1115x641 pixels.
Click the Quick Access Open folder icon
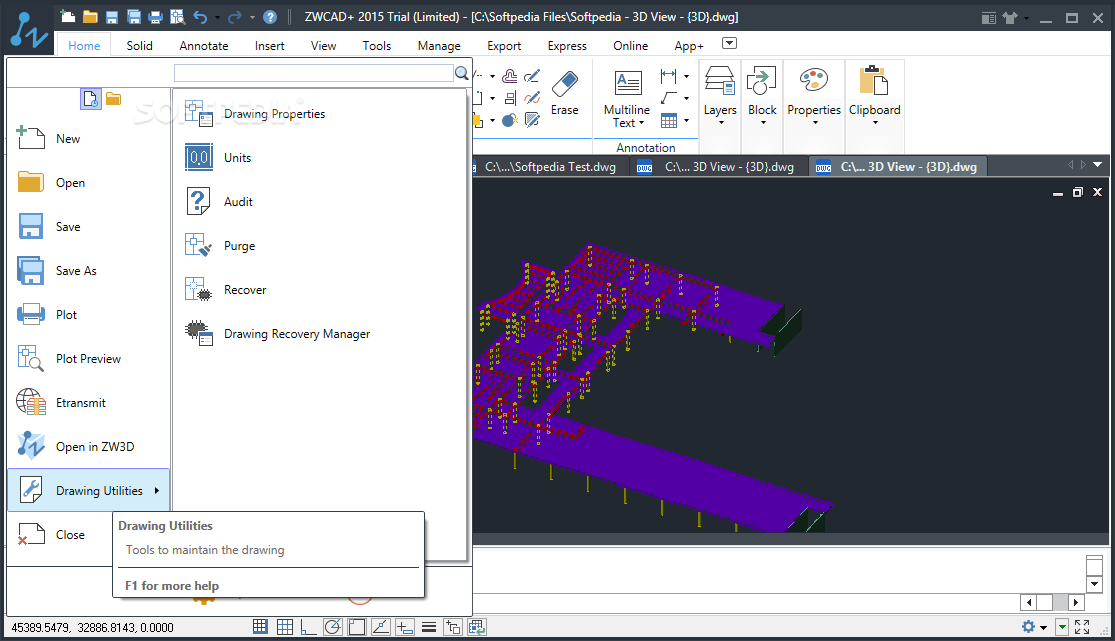[x=90, y=17]
